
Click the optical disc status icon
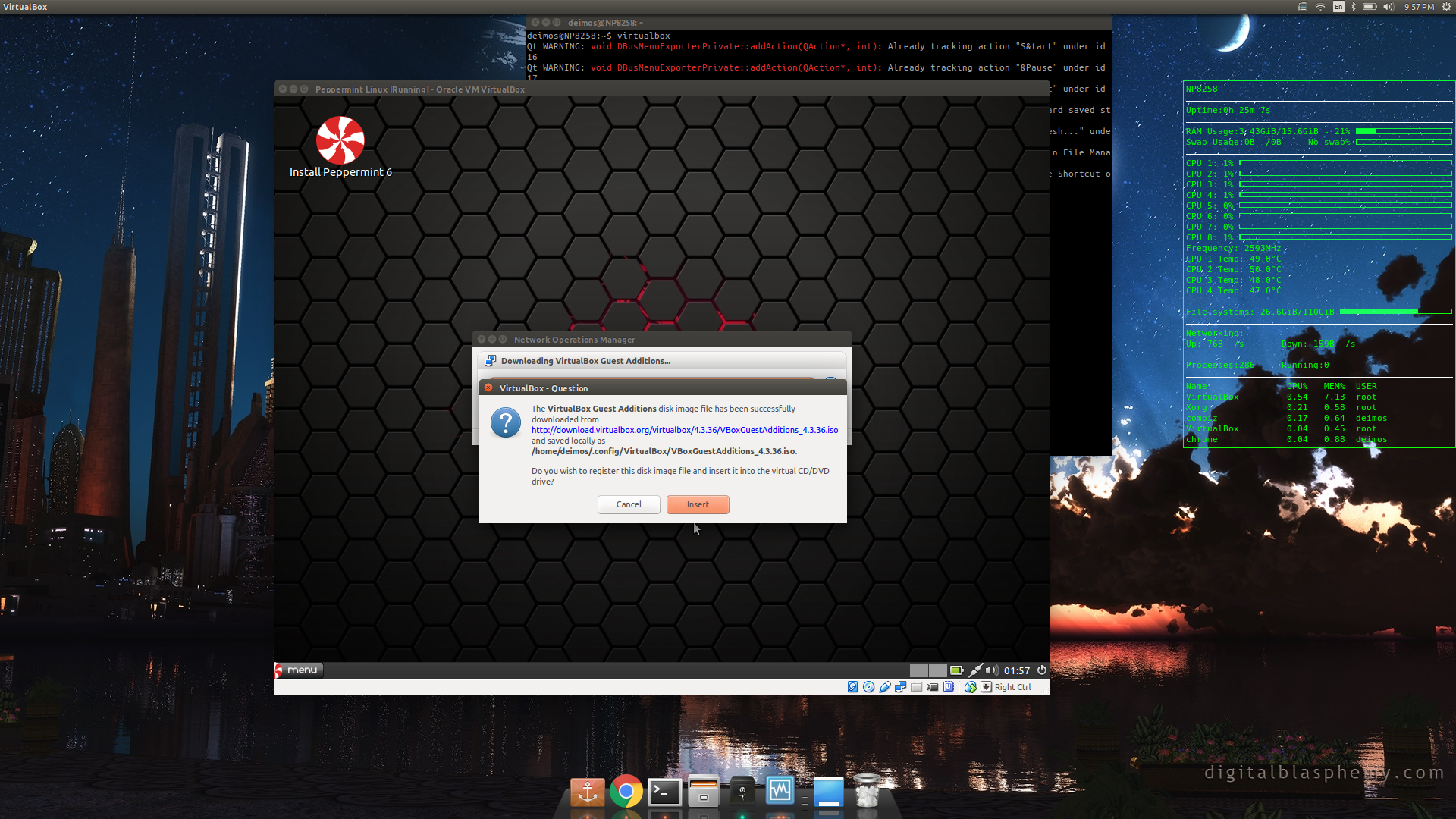point(868,687)
